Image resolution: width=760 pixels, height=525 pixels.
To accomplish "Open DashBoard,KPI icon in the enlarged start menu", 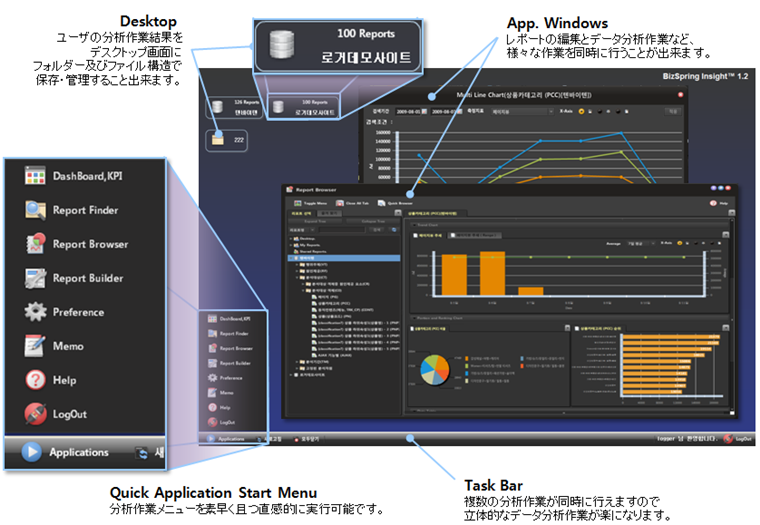I will [35, 175].
